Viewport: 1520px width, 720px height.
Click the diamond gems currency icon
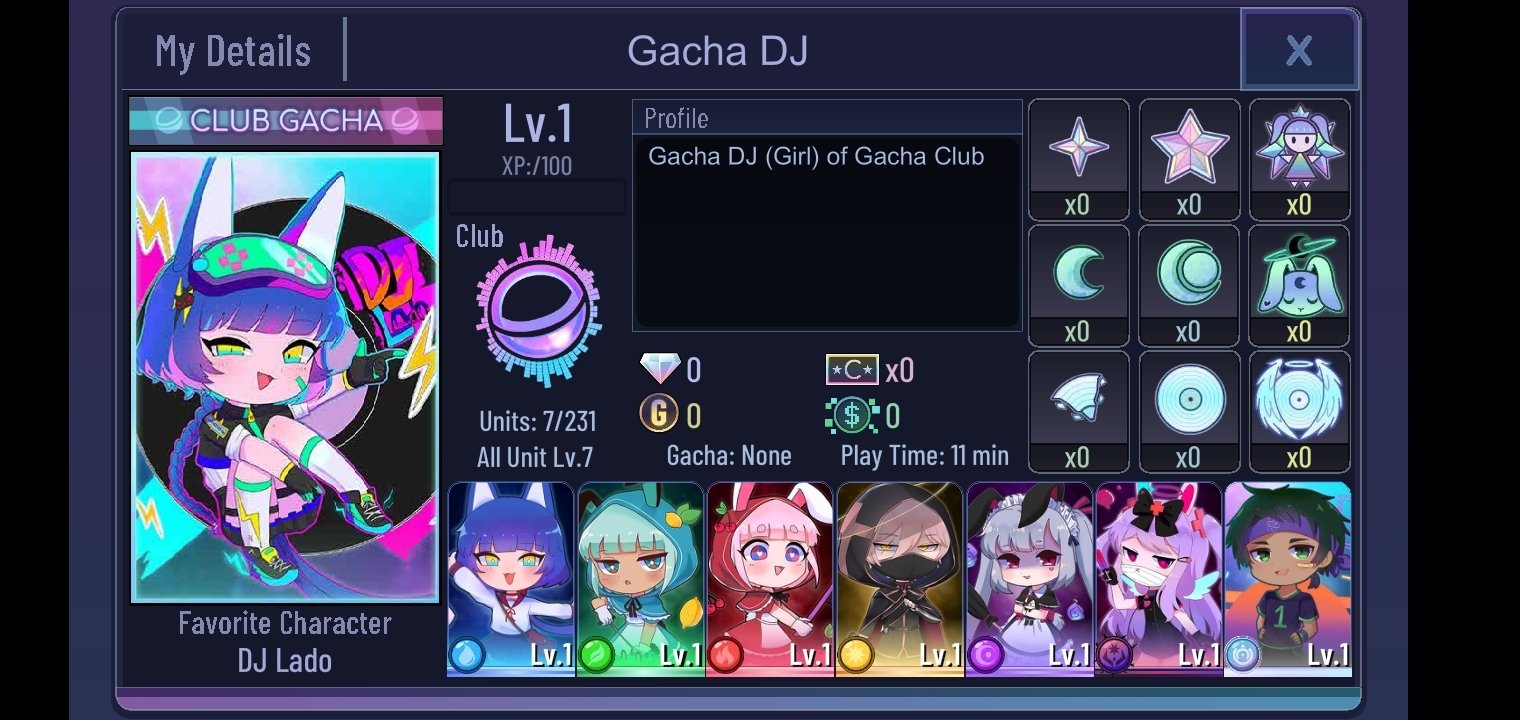click(x=659, y=369)
